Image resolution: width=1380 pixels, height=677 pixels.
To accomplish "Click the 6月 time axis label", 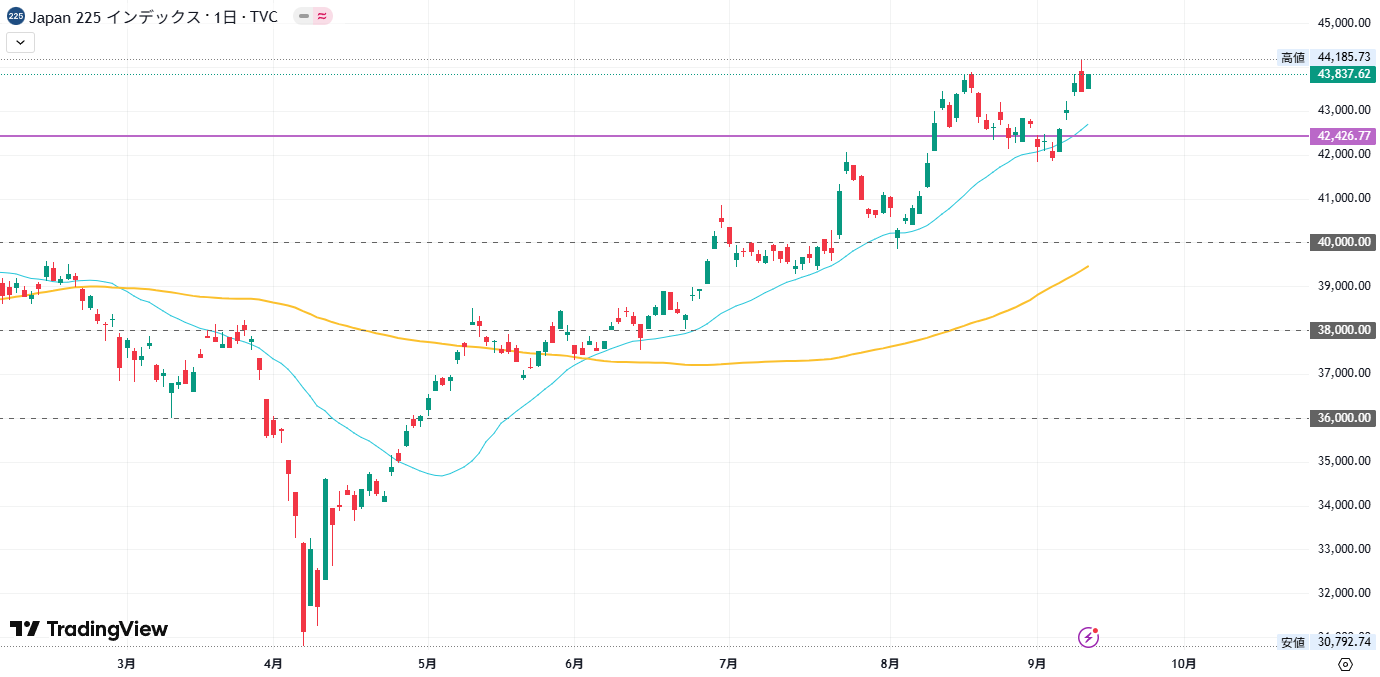I will [574, 663].
